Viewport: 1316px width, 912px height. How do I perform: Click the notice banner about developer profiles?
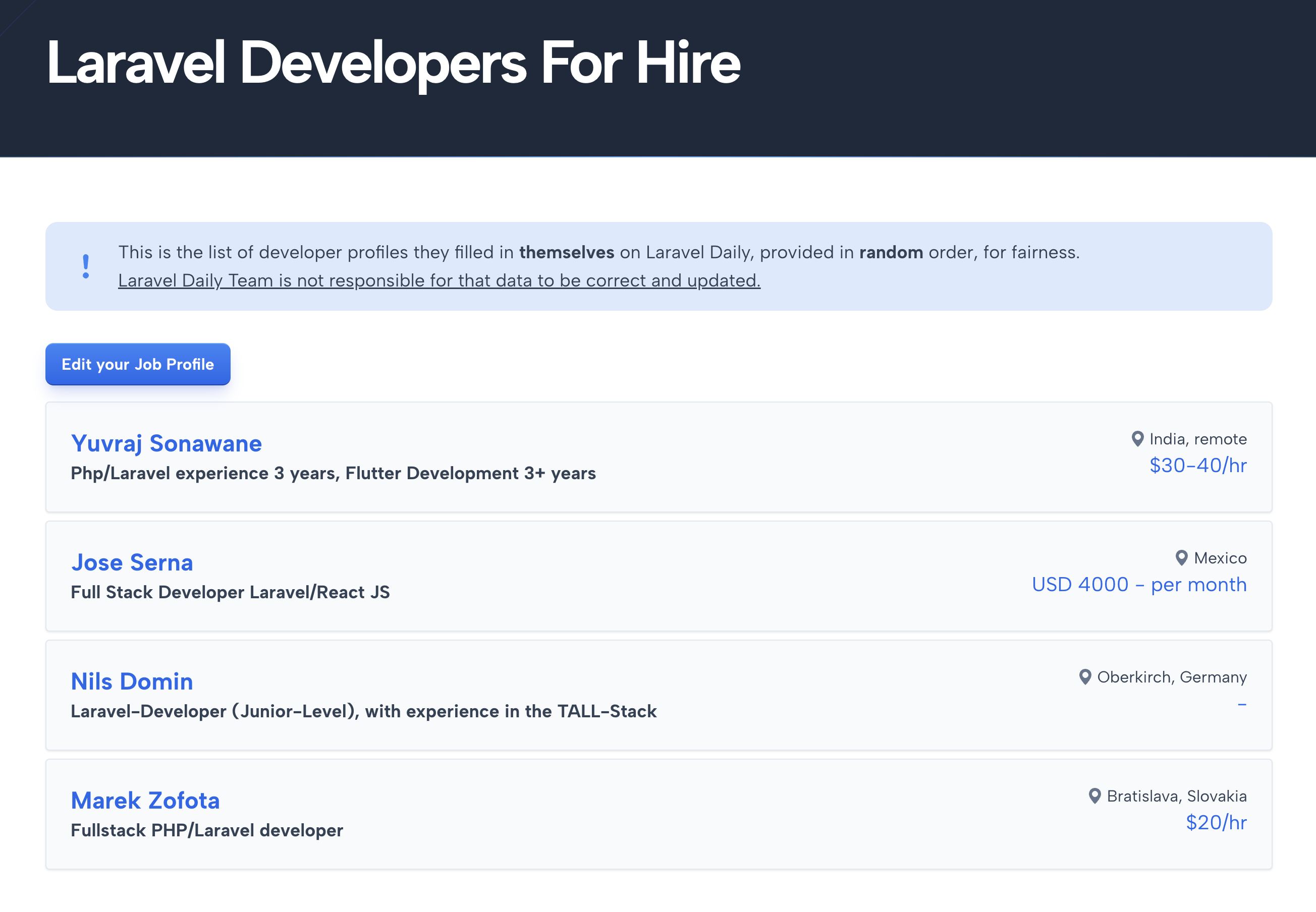(658, 266)
